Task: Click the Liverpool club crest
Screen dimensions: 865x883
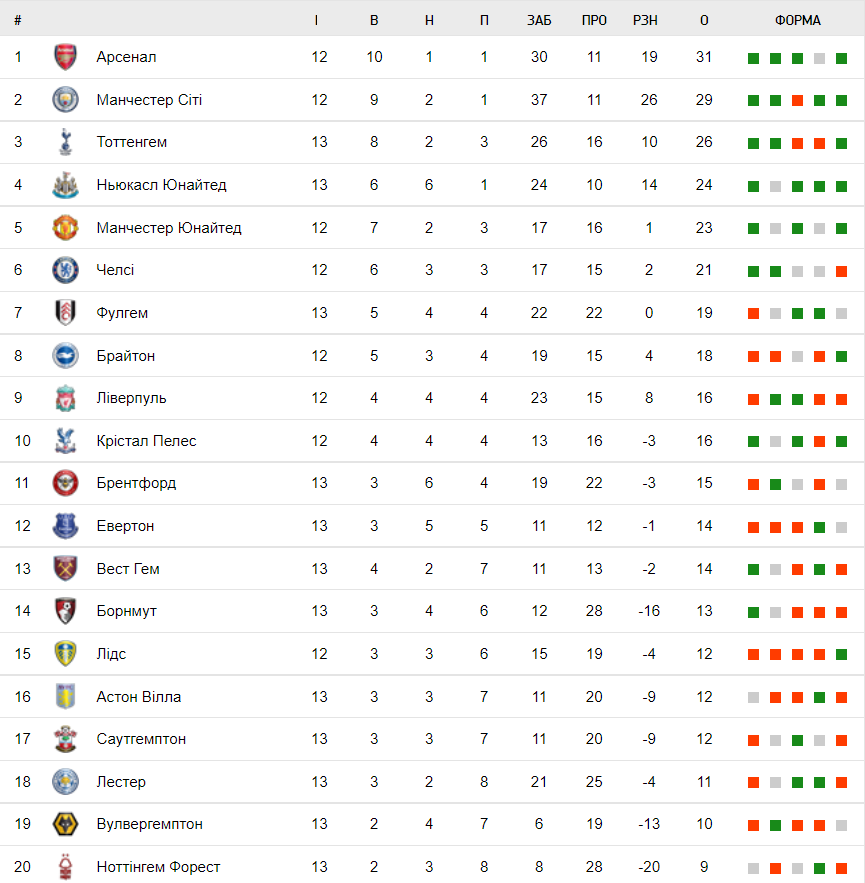Action: pyautogui.click(x=65, y=398)
